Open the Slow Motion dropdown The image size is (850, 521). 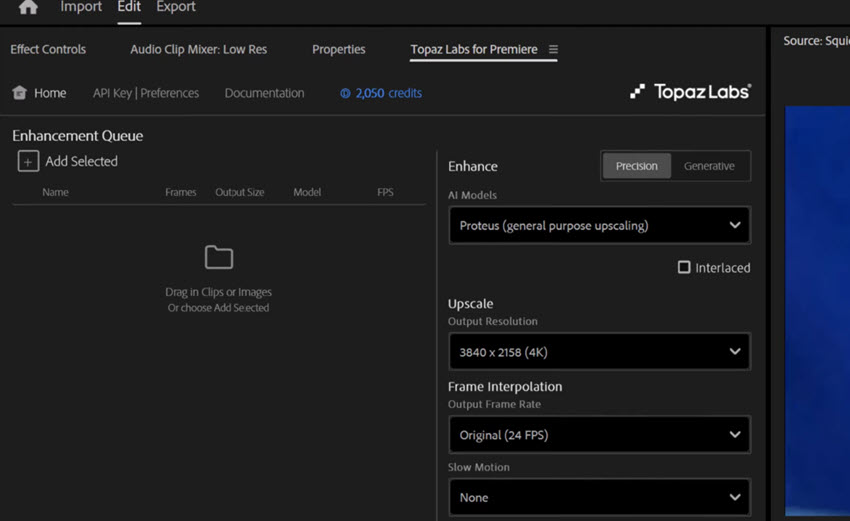click(600, 497)
